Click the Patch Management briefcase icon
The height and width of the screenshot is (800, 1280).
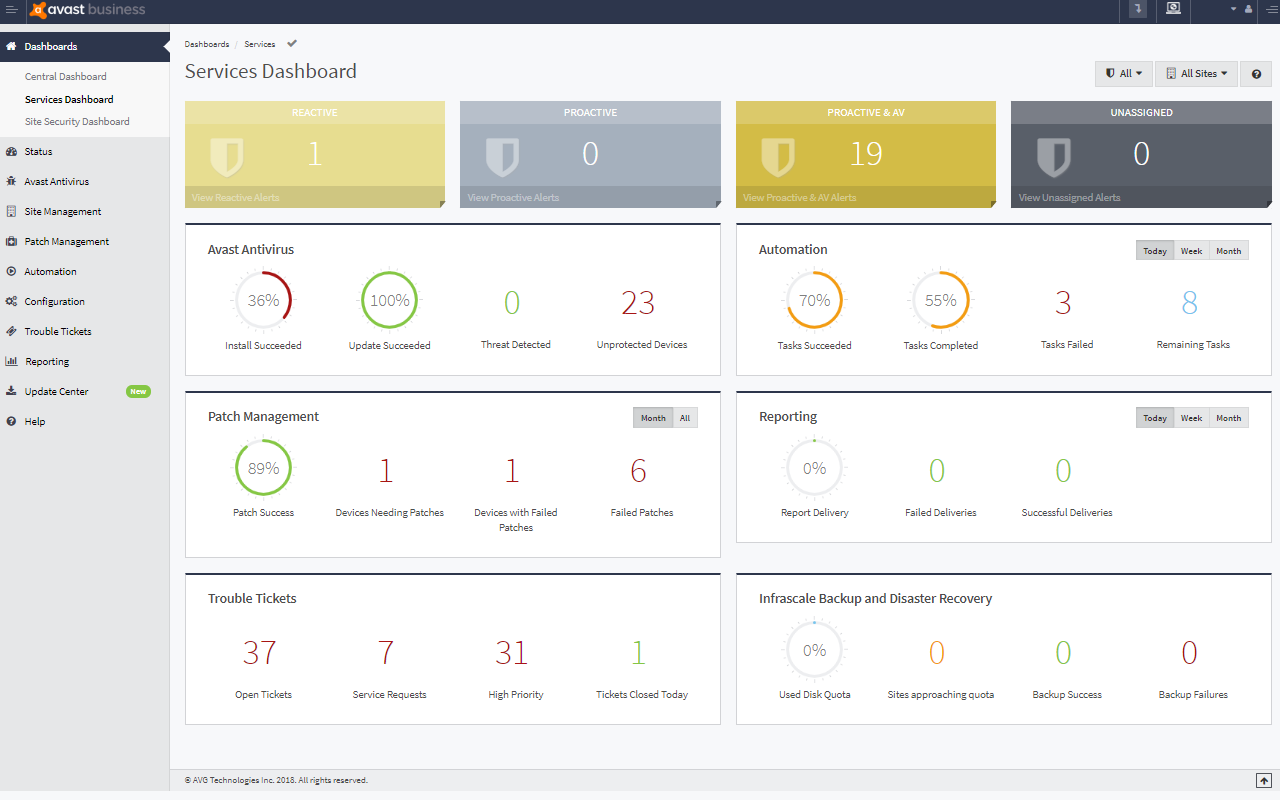point(10,241)
